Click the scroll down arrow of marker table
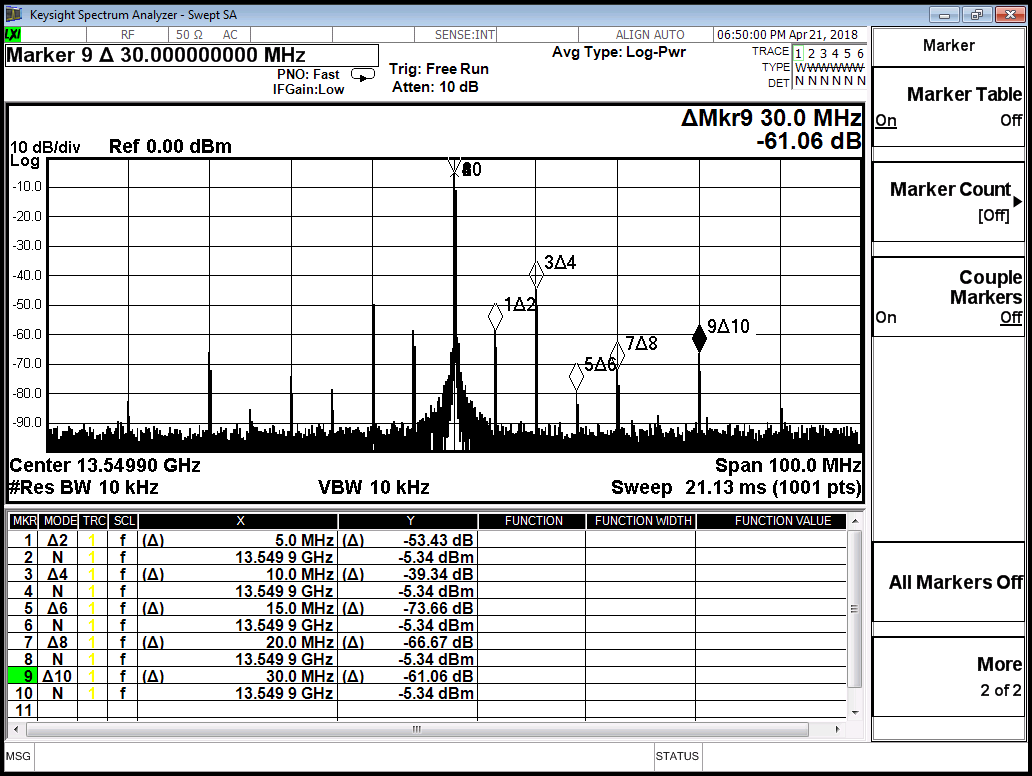The image size is (1032, 776). point(855,712)
